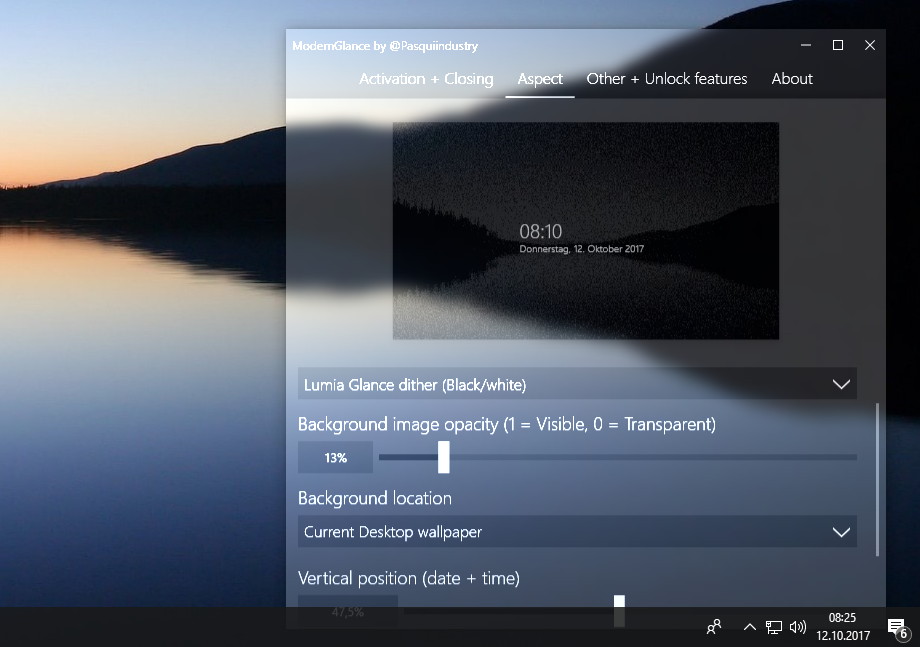Switch to the Activation + Closing tab

[426, 79]
